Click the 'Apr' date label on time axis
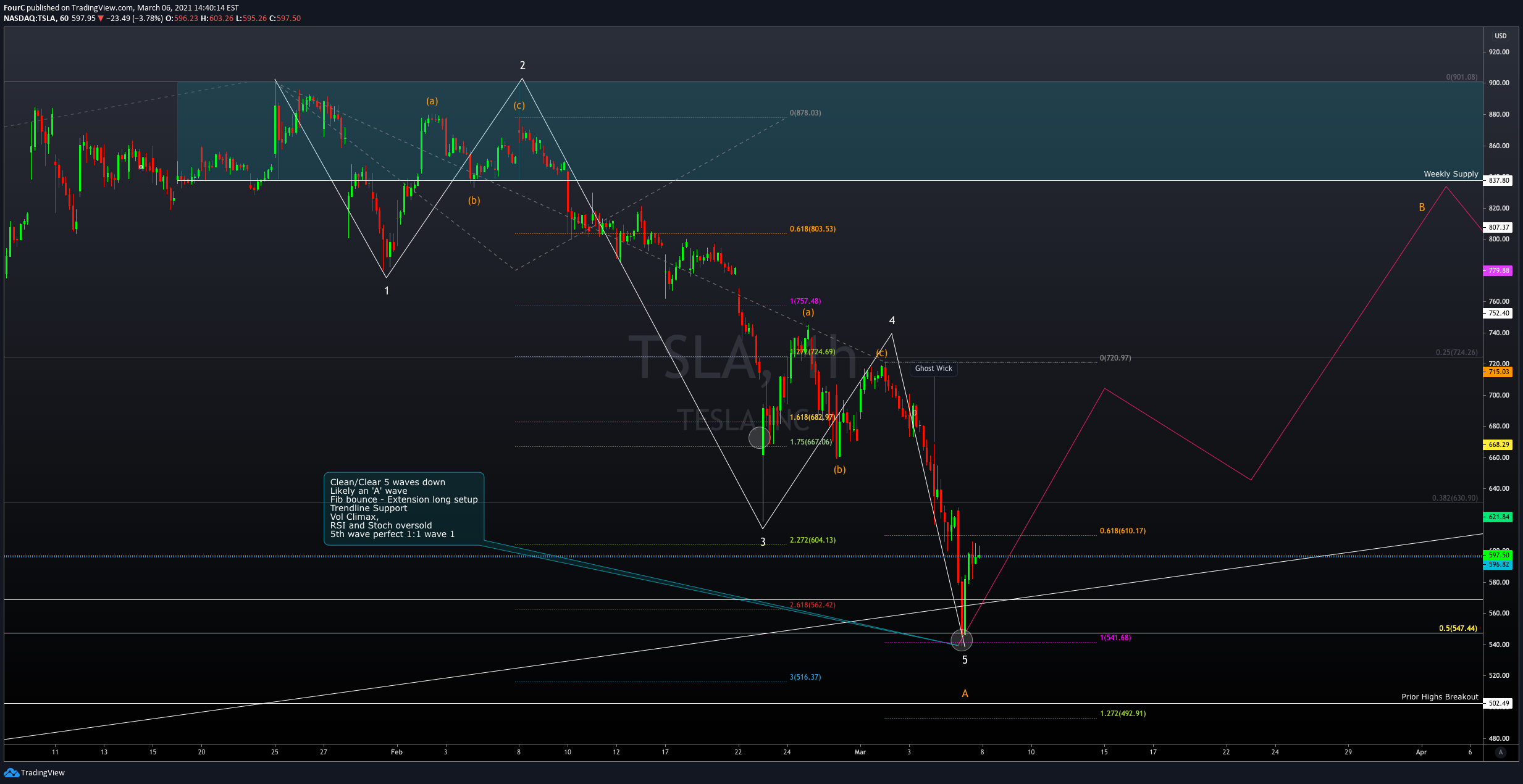 click(x=1421, y=752)
